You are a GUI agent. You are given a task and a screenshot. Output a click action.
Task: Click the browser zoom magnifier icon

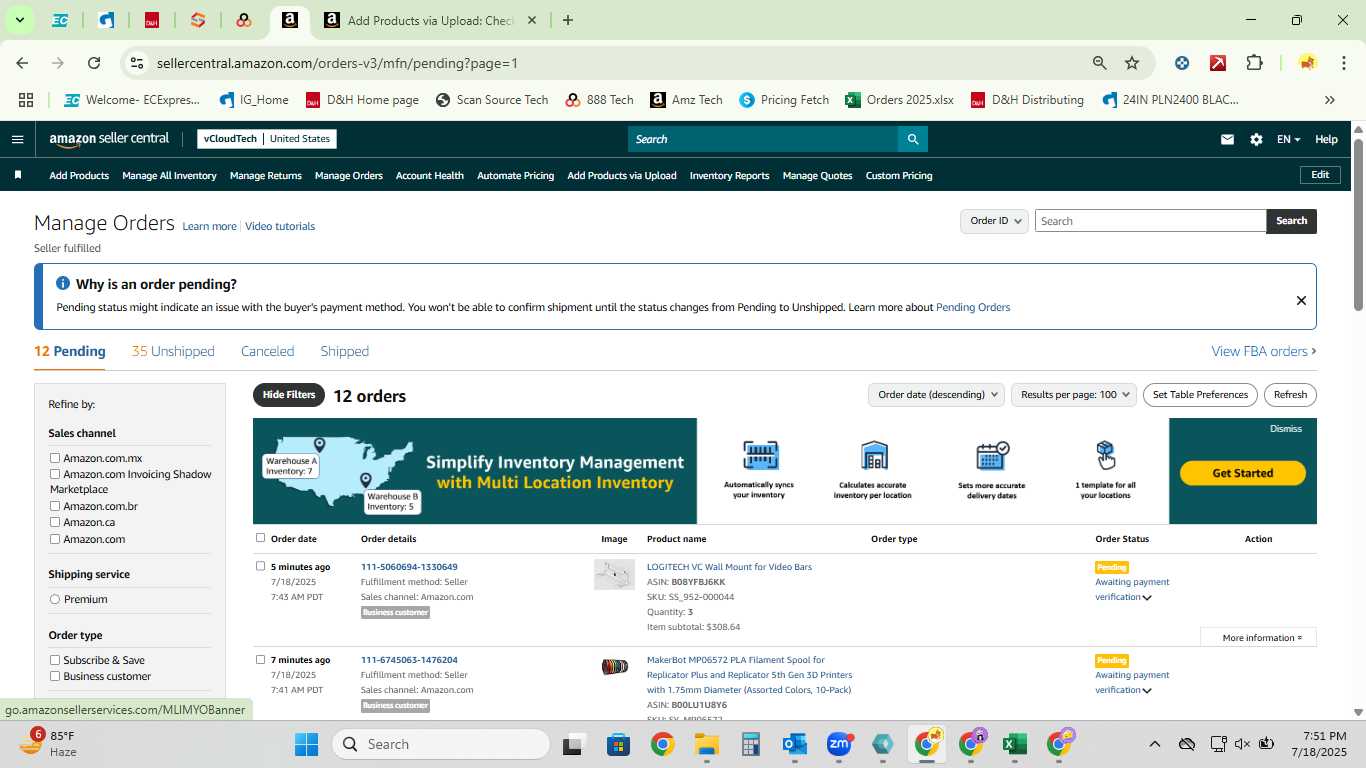(1100, 63)
